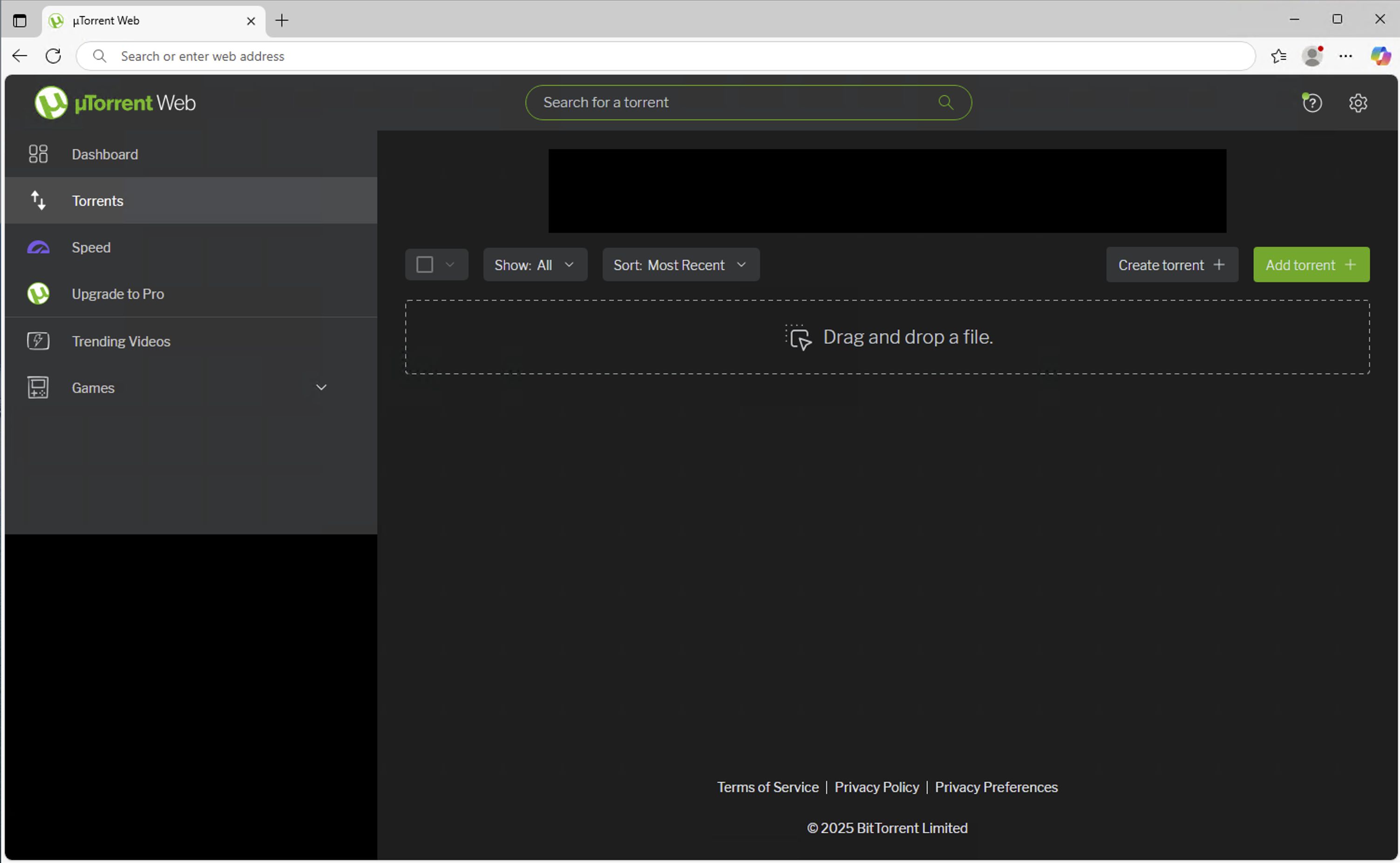
Task: Click the © 2025 BitTorrent Limited text
Action: coord(887,828)
